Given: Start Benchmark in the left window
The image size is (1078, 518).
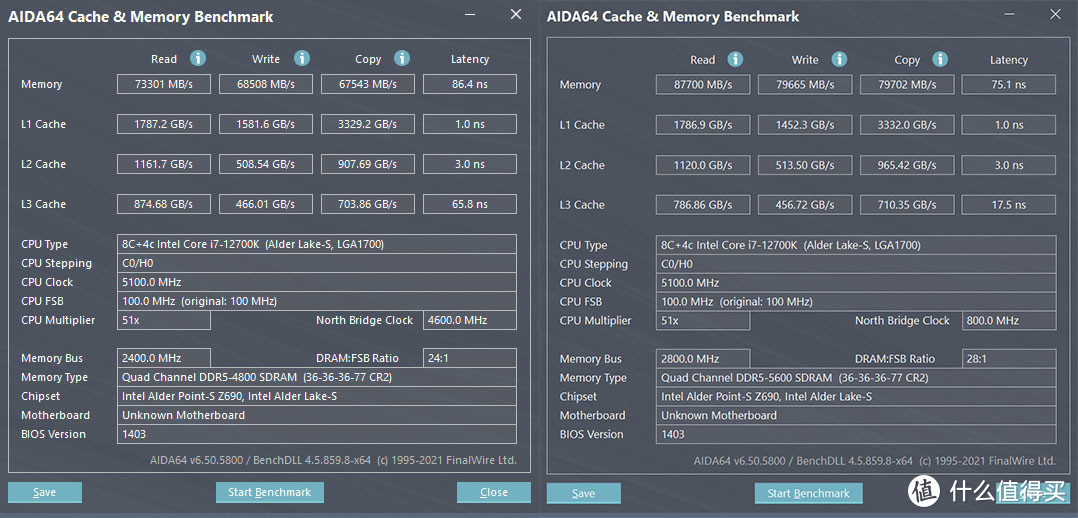Looking at the screenshot, I should pyautogui.click(x=269, y=492).
